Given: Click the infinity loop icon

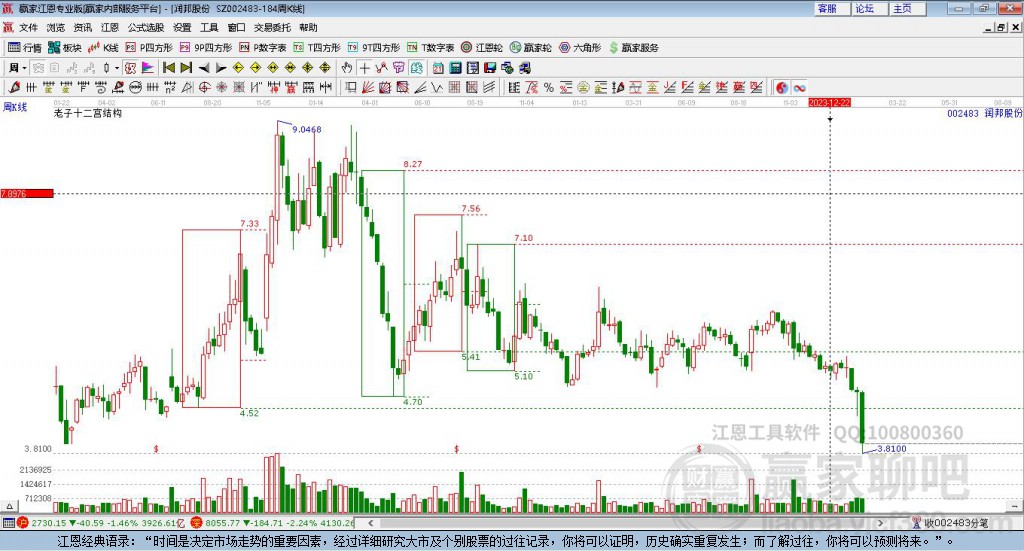Looking at the screenshot, I should (799, 87).
